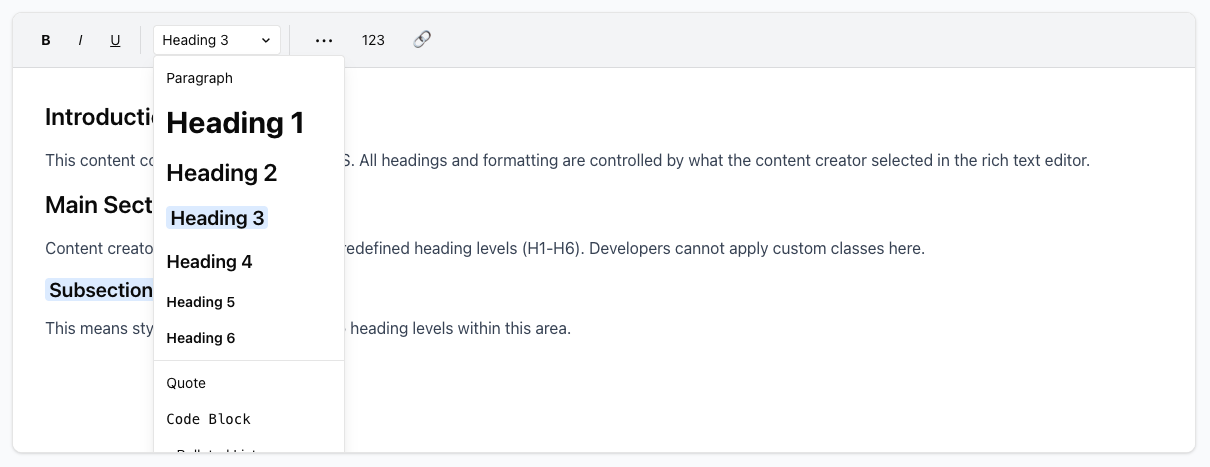Click the Main Section heading text
The image size is (1210, 467).
pyautogui.click(x=99, y=205)
